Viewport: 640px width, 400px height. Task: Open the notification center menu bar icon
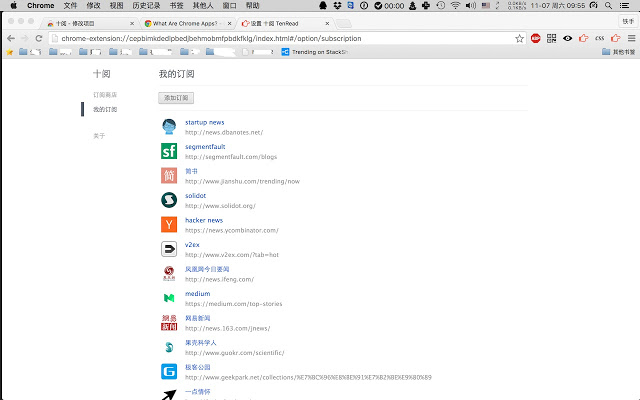(x=624, y=5)
